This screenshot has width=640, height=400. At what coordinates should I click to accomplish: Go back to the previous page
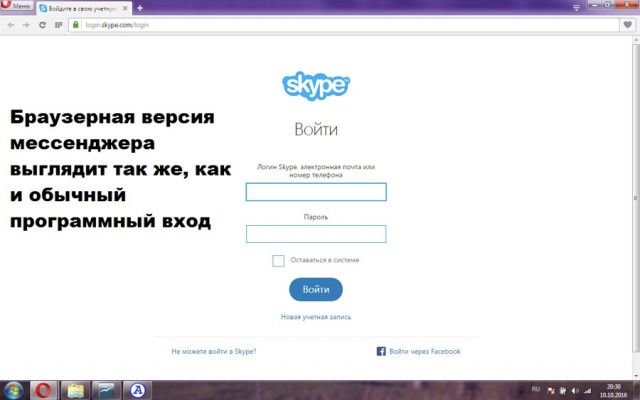[x=11, y=25]
